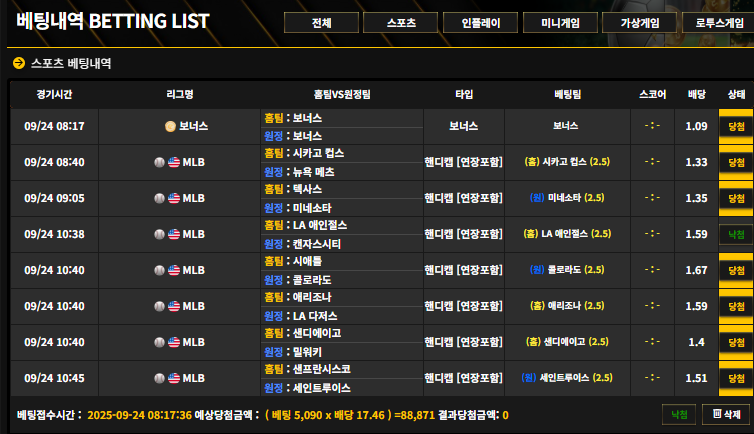754x434 pixels.
Task: Click the bet timestamp 2025-09-24 08:17:36
Action: coord(139,415)
